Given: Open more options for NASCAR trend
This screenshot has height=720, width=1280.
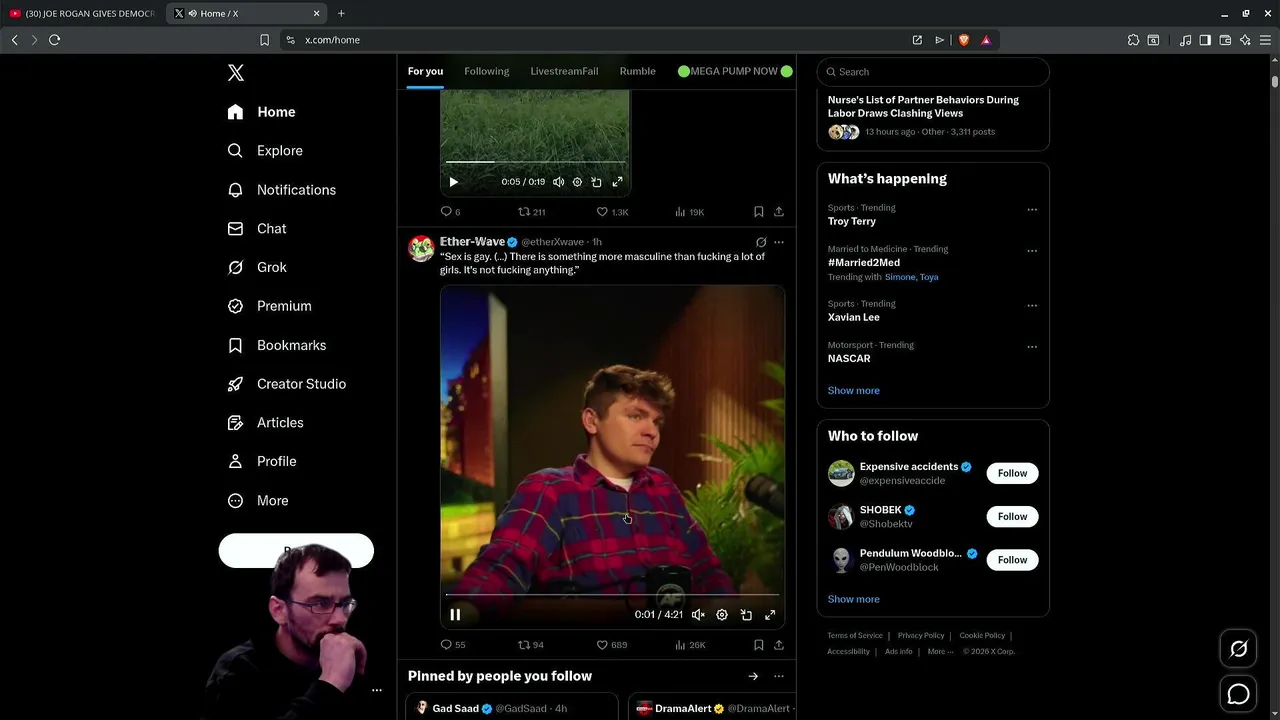Looking at the screenshot, I should coord(1032,347).
